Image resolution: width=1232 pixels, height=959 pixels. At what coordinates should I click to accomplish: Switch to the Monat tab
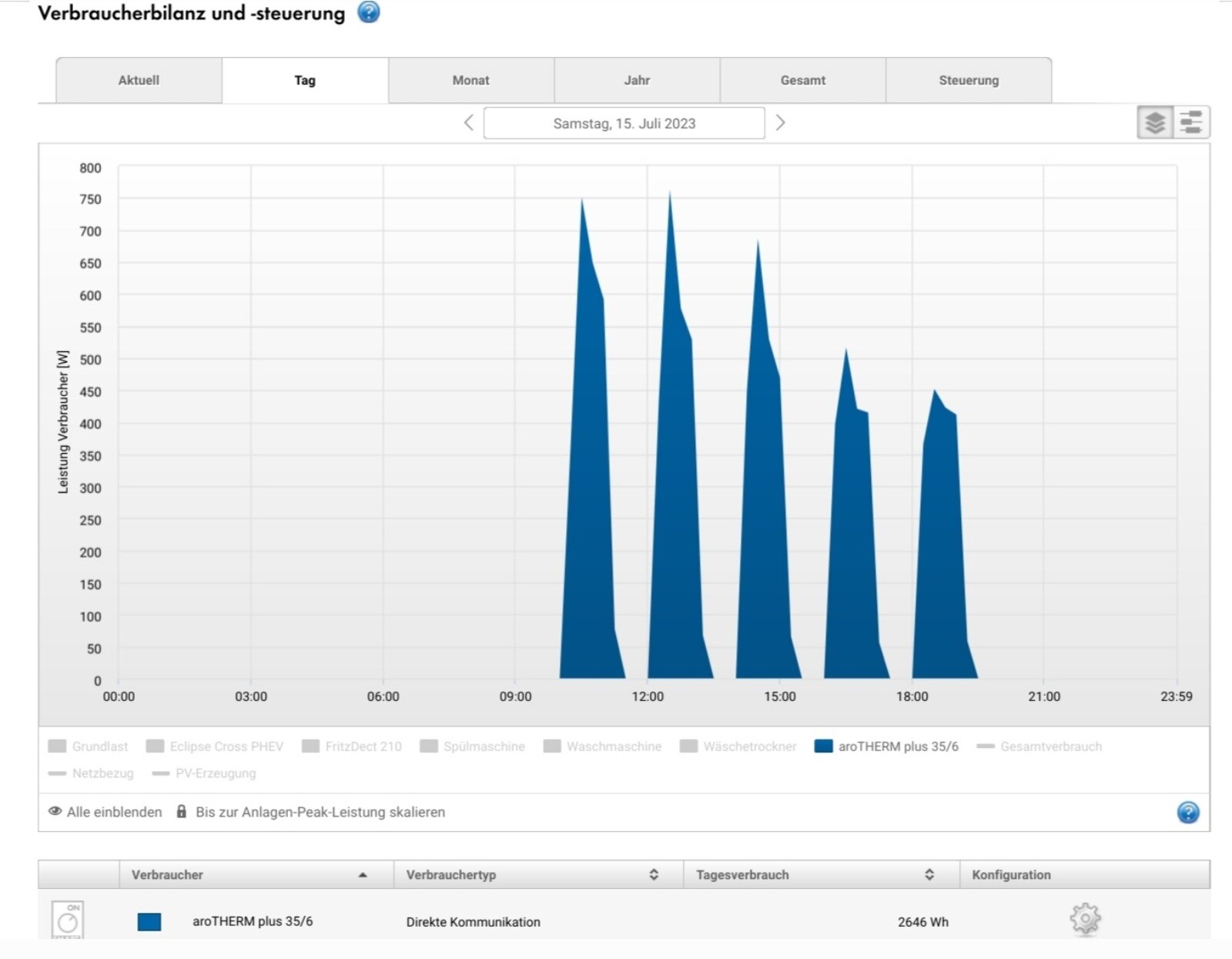(470, 80)
